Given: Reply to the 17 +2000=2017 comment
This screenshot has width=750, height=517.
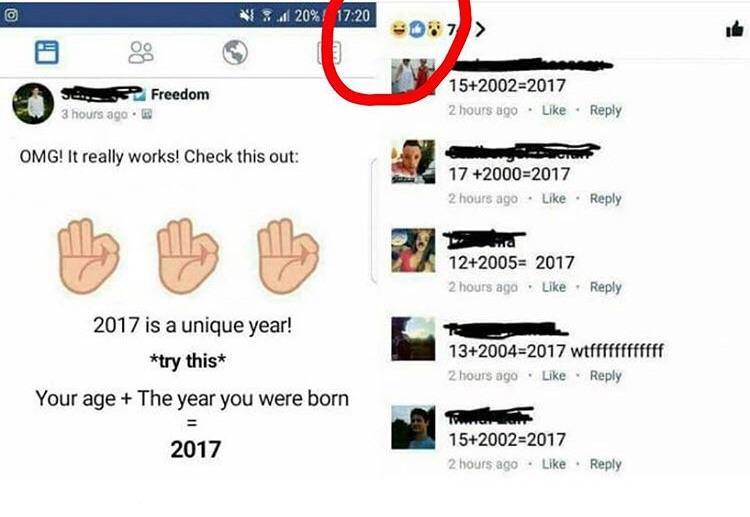Looking at the screenshot, I should tap(606, 198).
